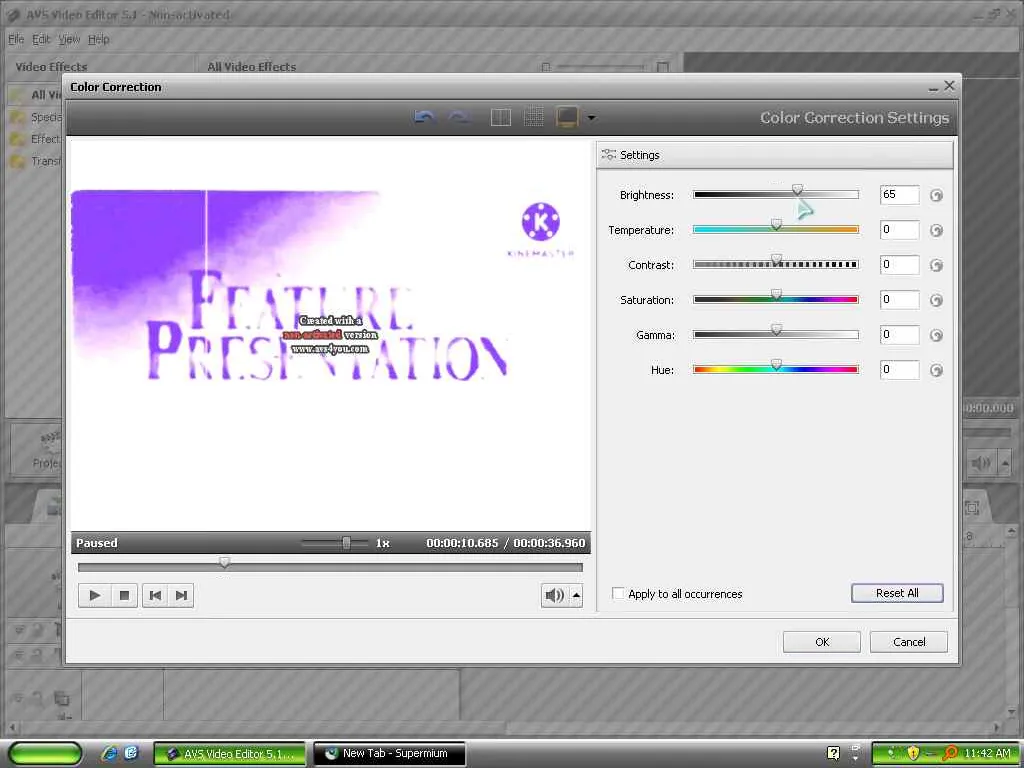Reset Contrast value to default
This screenshot has width=1024, height=768.
(936, 265)
